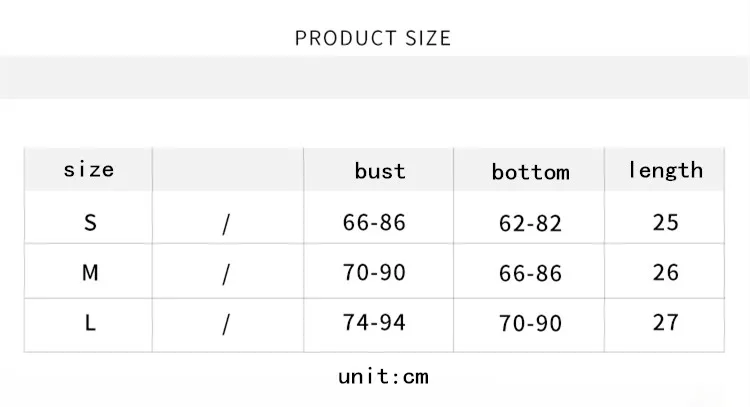750x407 pixels.
Task: Click the unit:cm caption below table
Action: (383, 376)
